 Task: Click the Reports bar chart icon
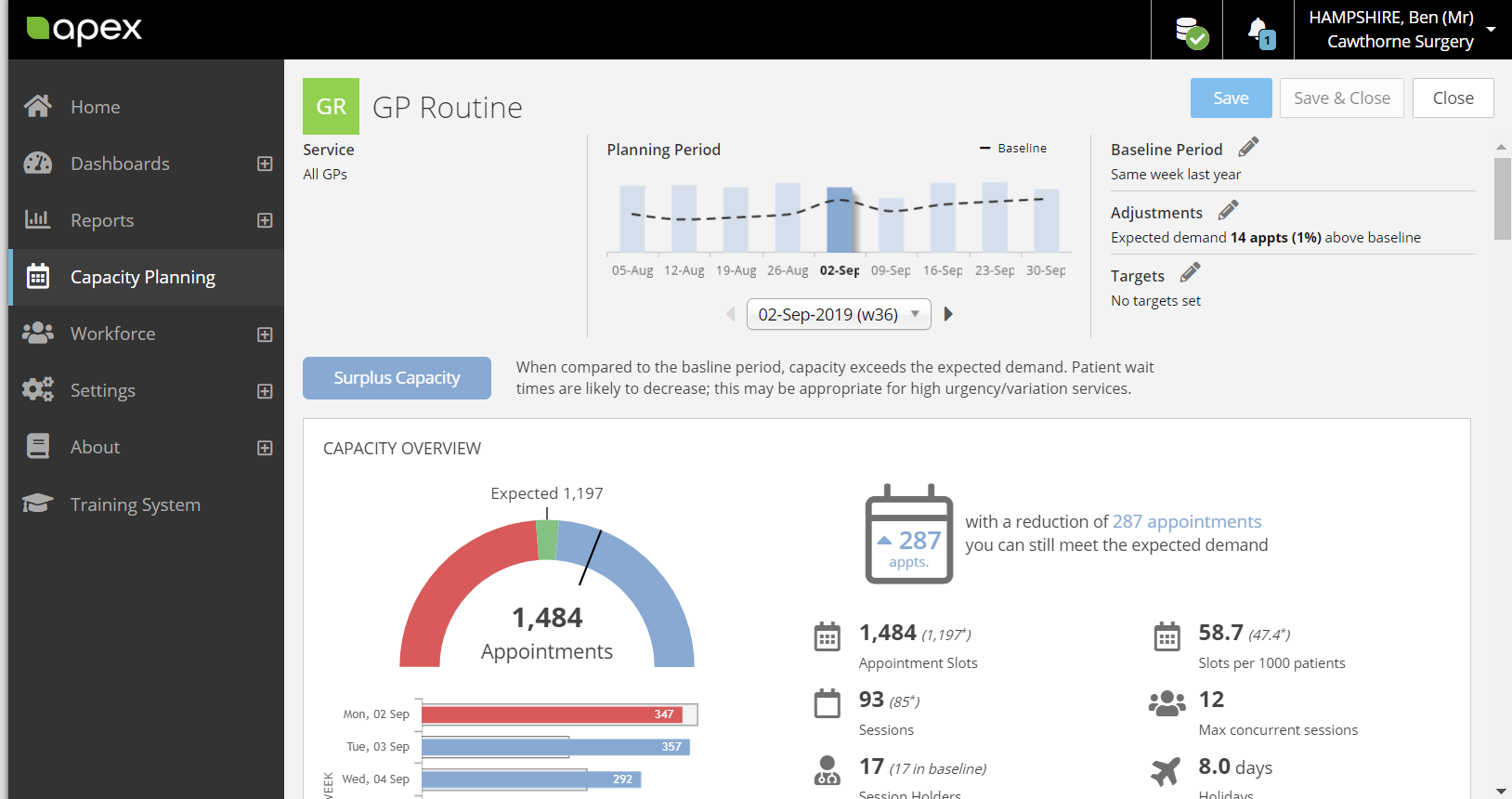pyautogui.click(x=38, y=220)
